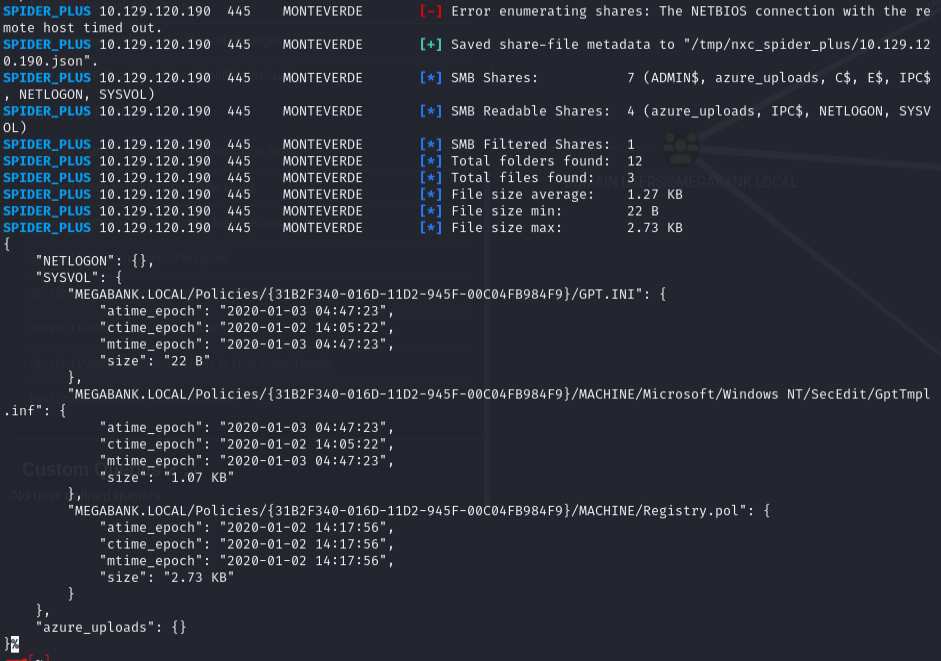Image resolution: width=941 pixels, height=661 pixels.
Task: Click the "size": "2.73 KB" value
Action: click(x=166, y=577)
